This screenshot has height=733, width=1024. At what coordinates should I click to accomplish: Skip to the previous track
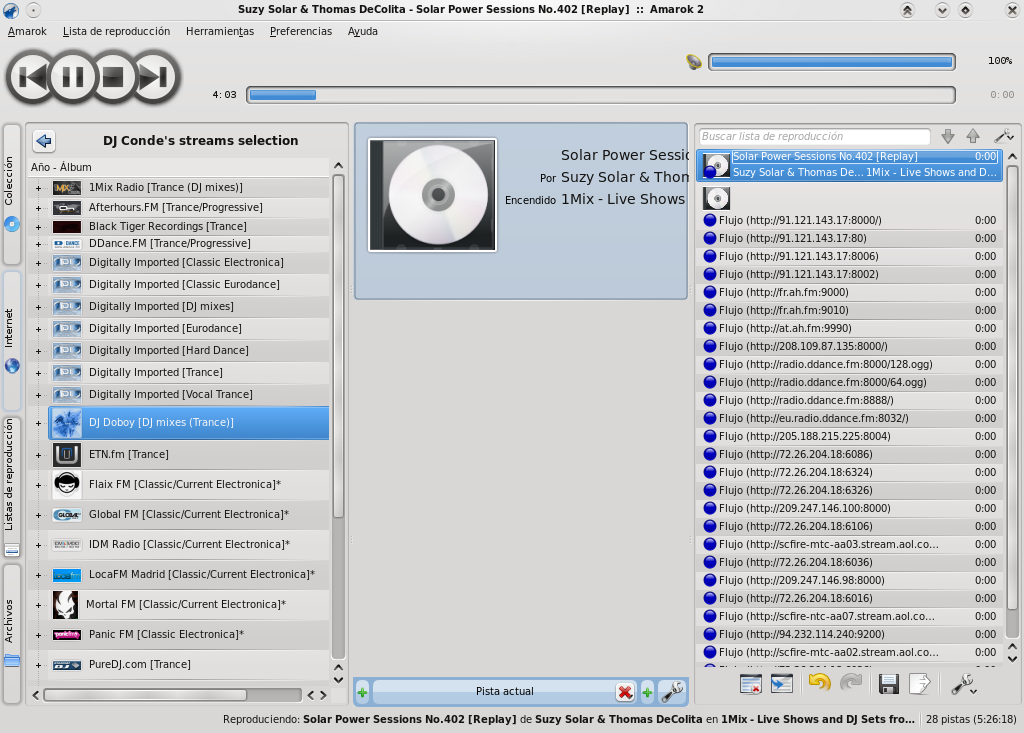[x=30, y=78]
